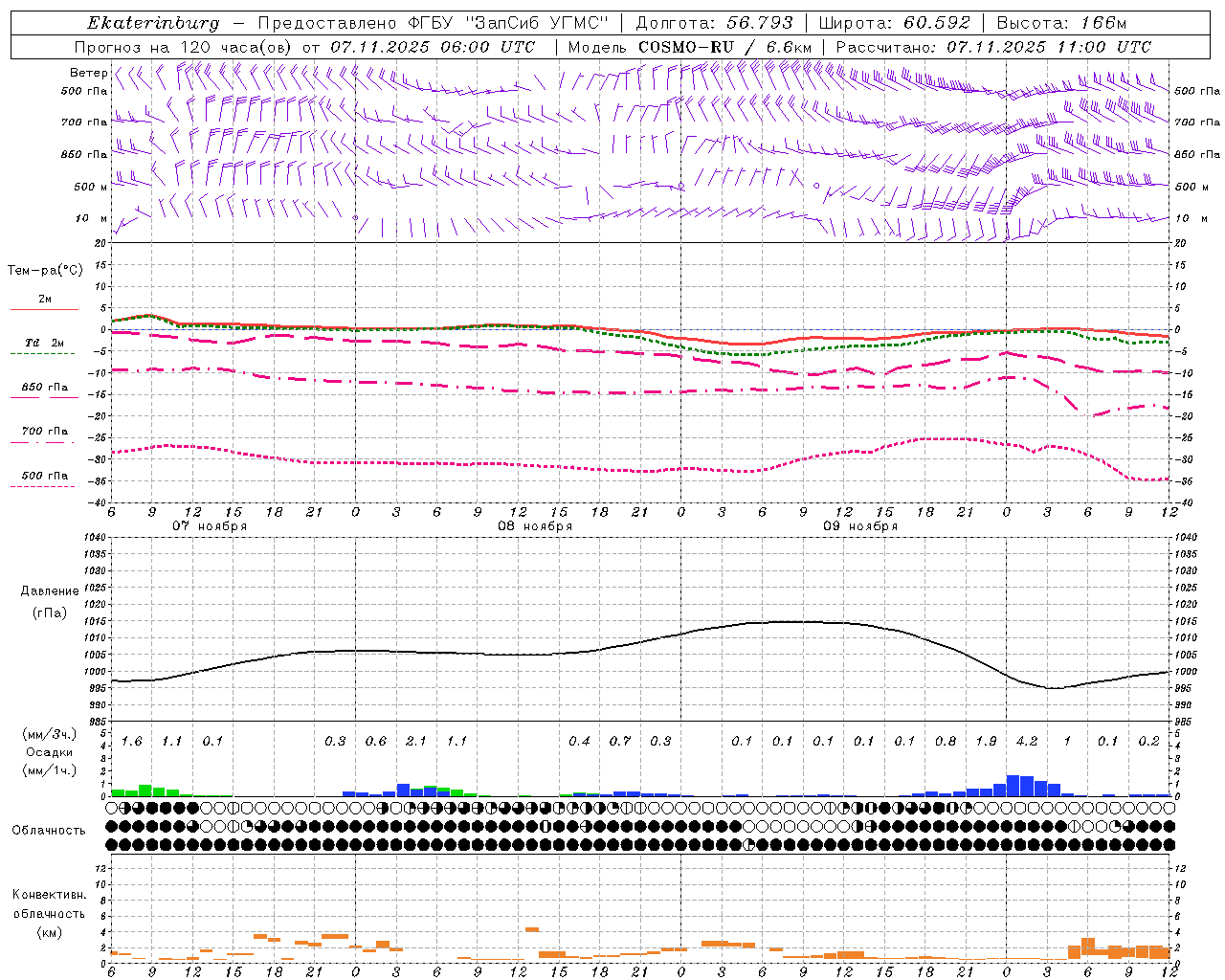Select the '(мм/1ч.)' precipitation unit label
This screenshot has height=980, width=1225.
click(49, 771)
